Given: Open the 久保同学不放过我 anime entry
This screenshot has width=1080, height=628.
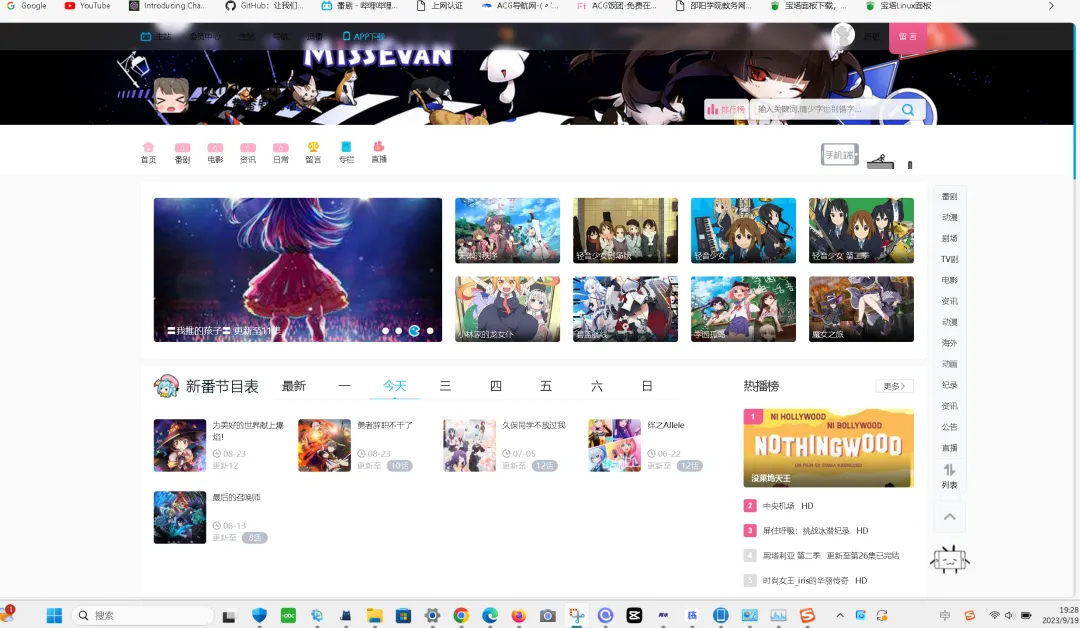Looking at the screenshot, I should pos(505,446).
